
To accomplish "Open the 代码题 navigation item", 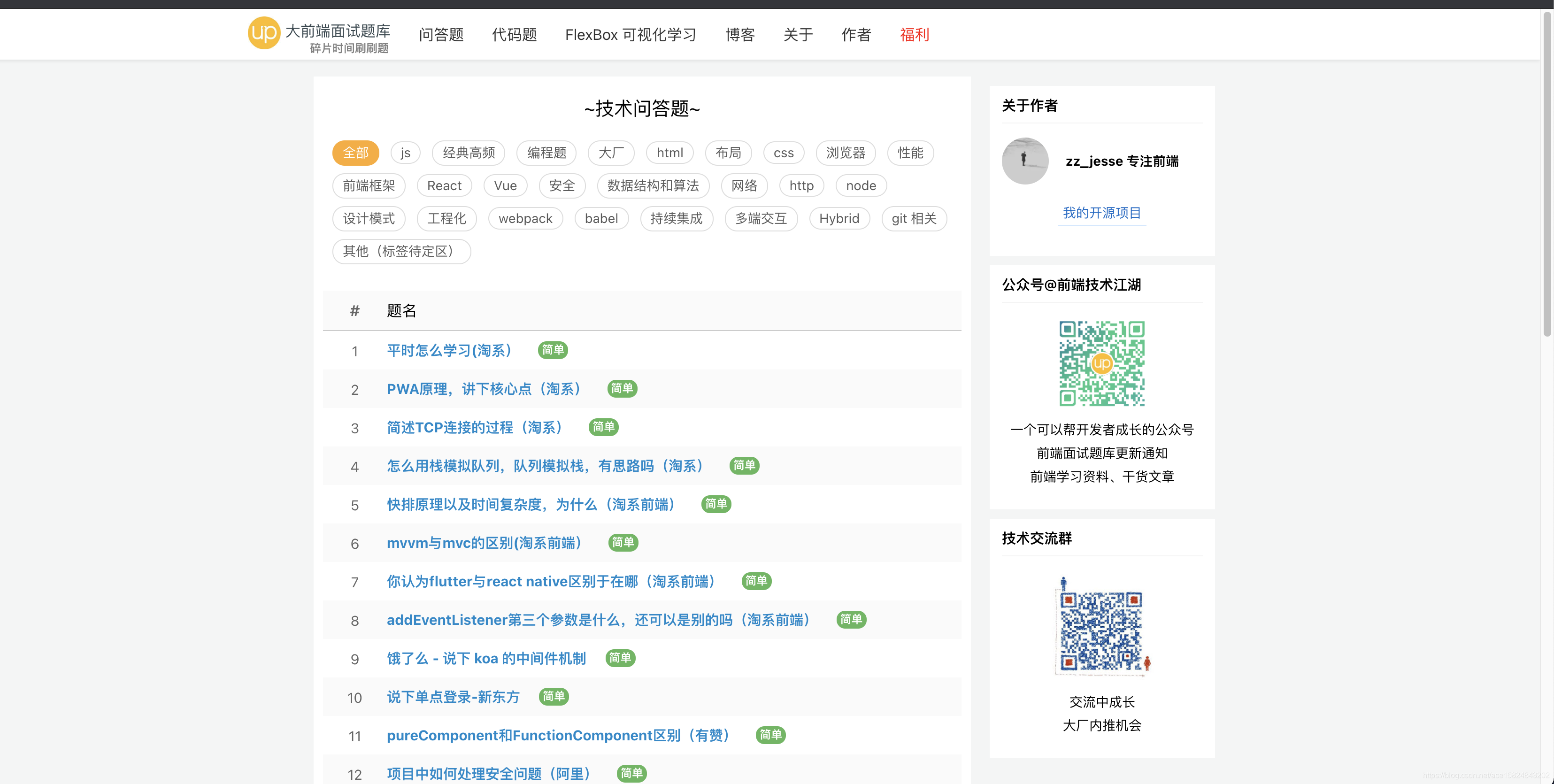I will (515, 35).
